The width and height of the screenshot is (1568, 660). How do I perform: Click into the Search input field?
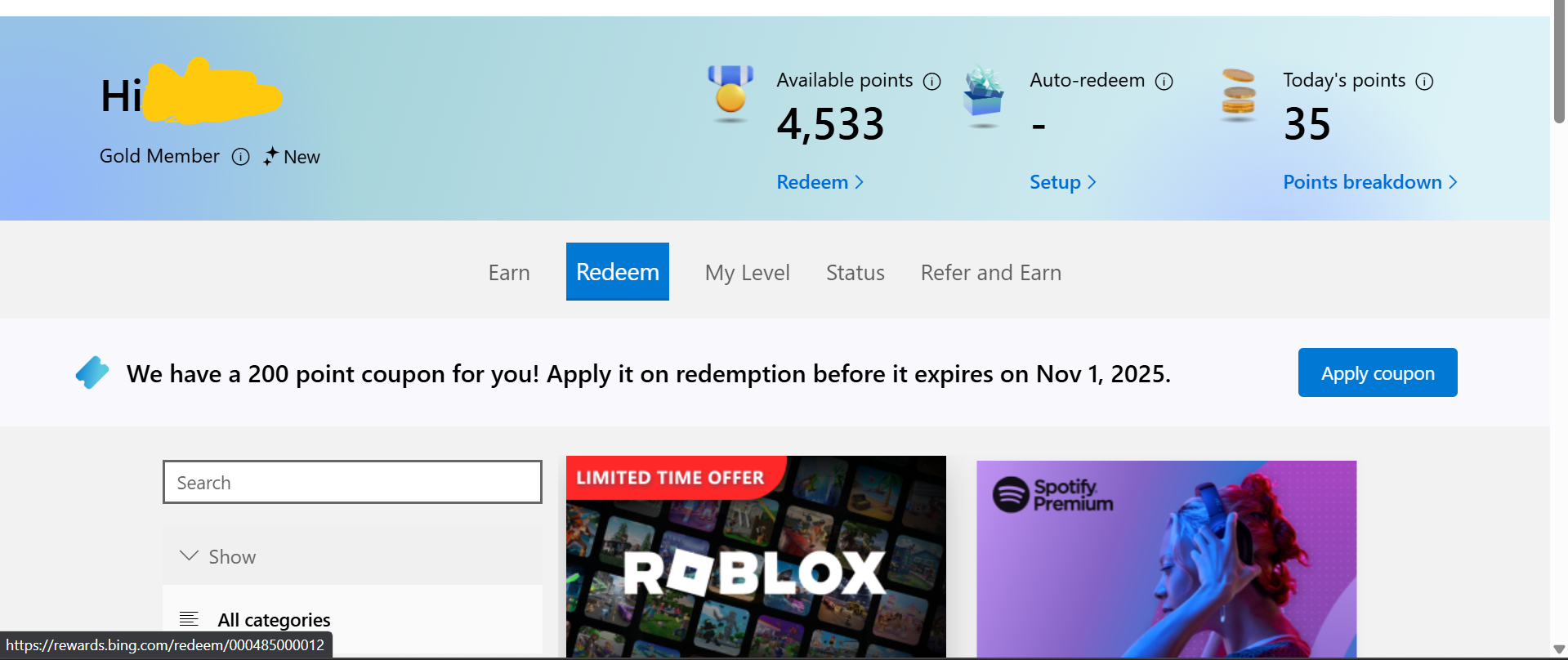coord(352,482)
